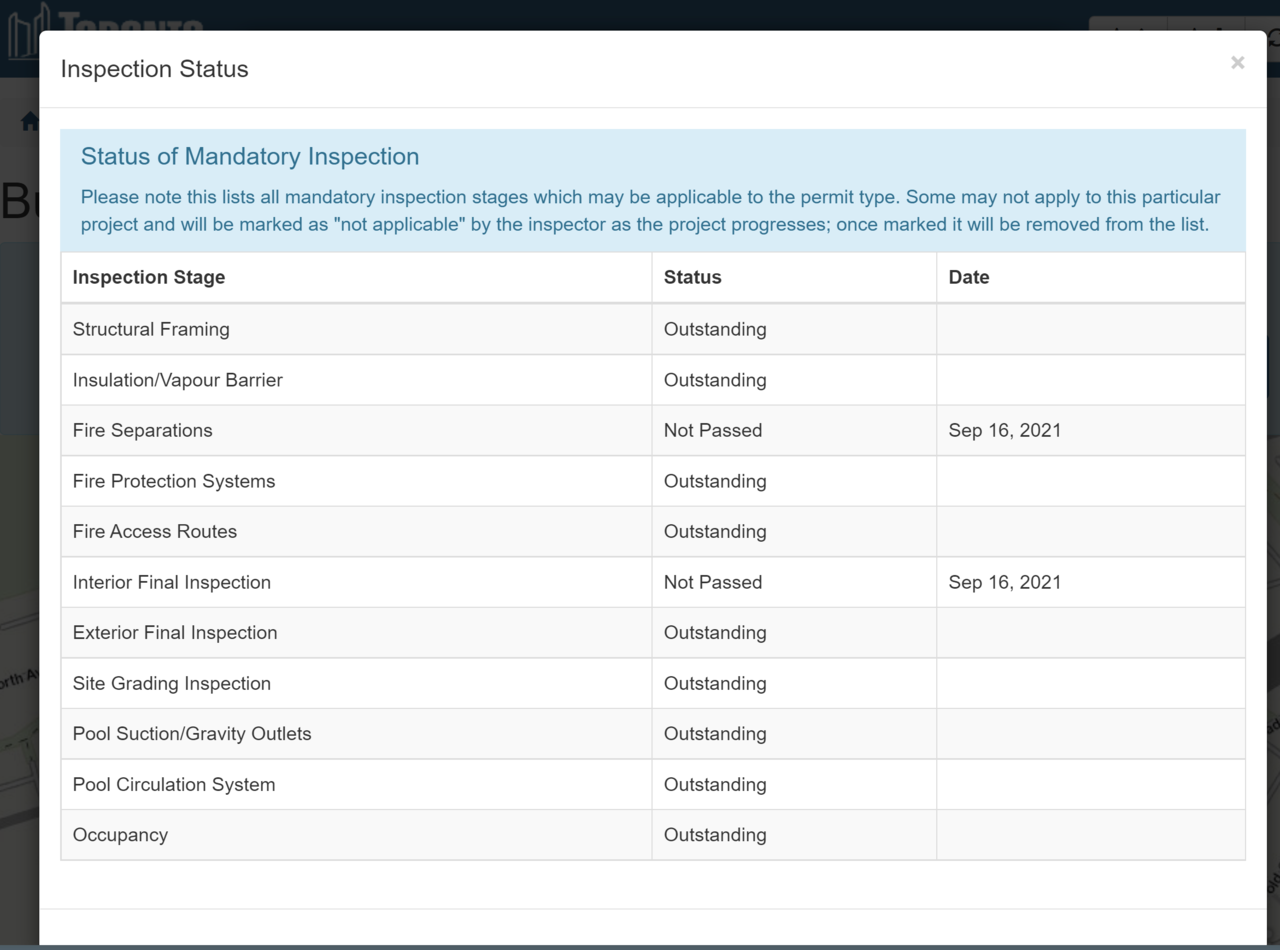
Task: Click Site Grading Inspection stage
Action: (172, 683)
